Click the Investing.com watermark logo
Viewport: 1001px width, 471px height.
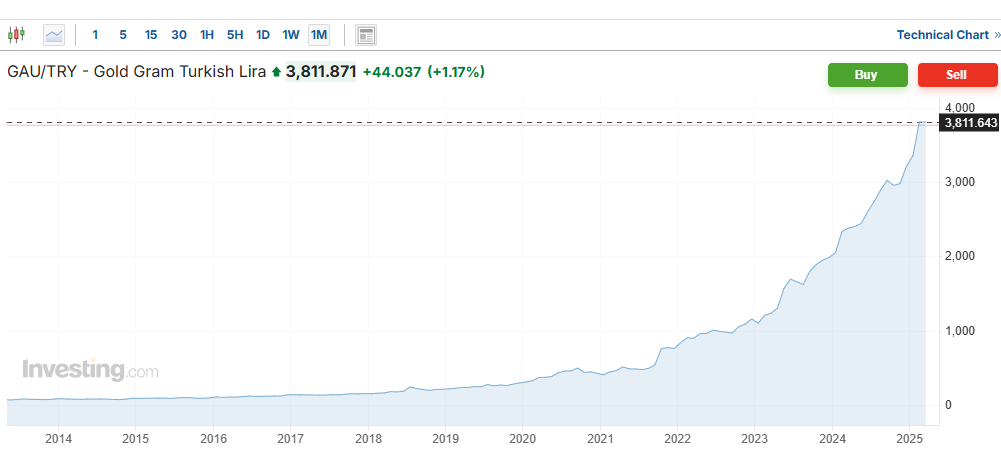click(x=90, y=370)
